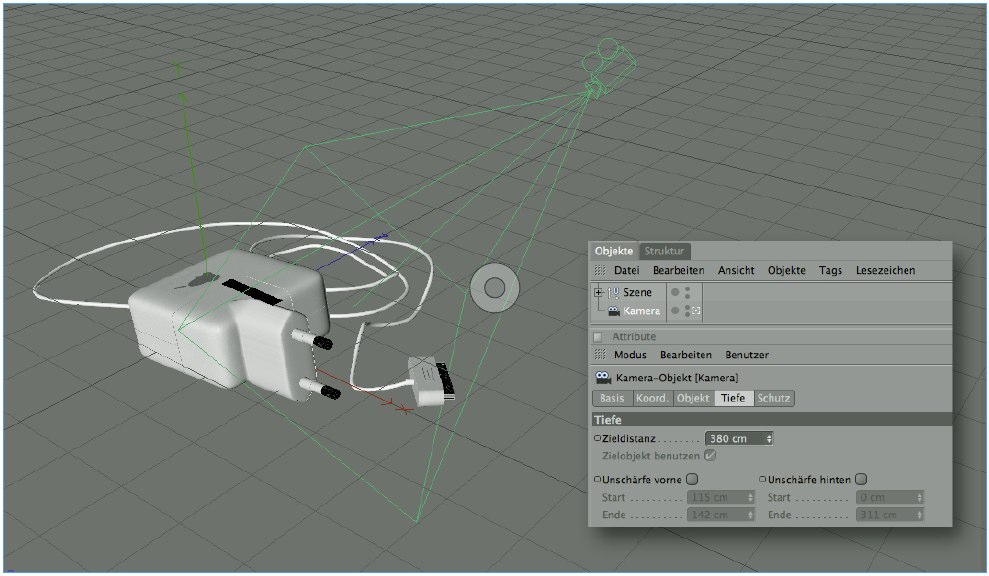Open the Datei menu
Image resolution: width=989 pixels, height=576 pixels.
tap(626, 270)
